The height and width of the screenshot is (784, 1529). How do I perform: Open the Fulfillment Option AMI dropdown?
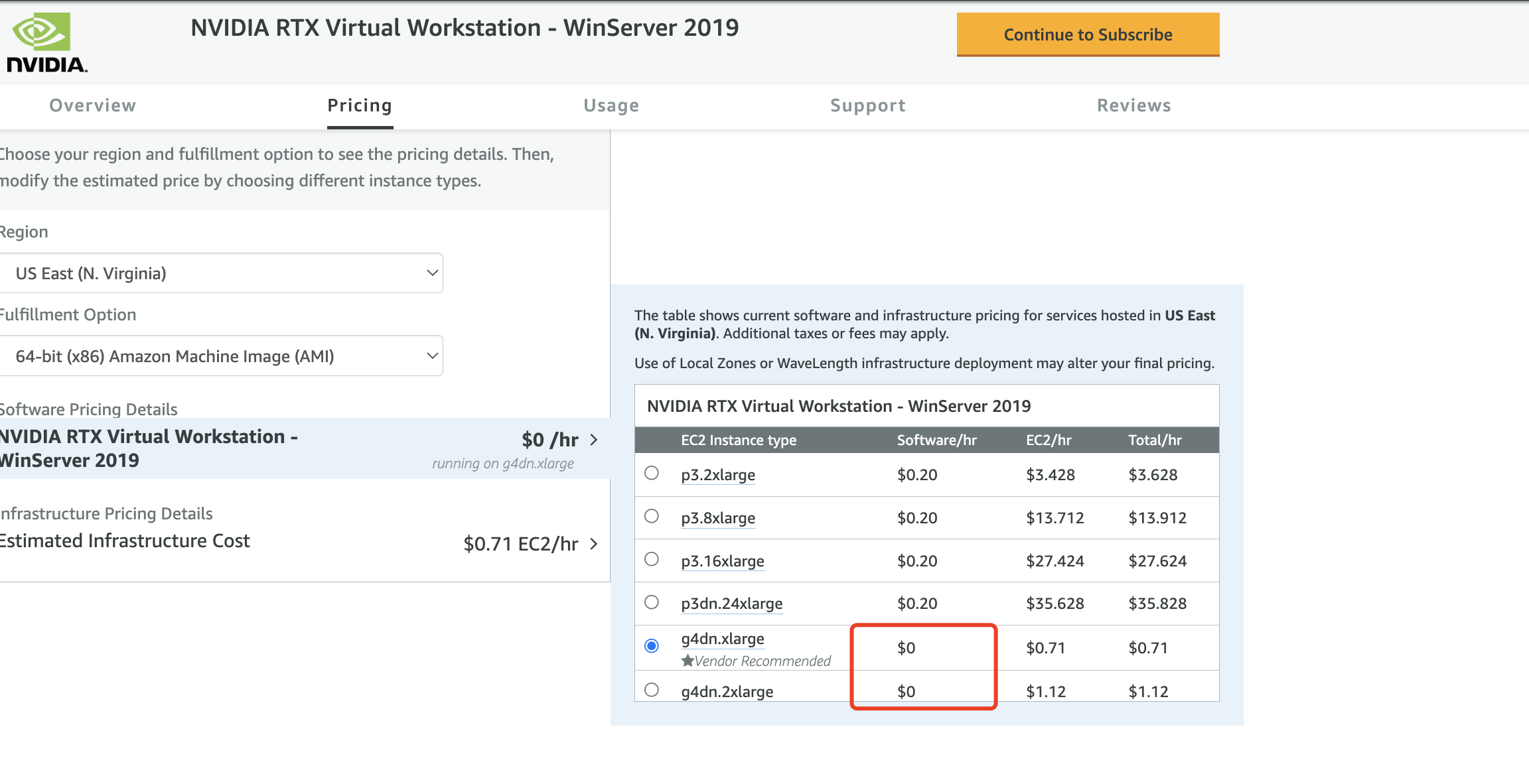point(221,356)
